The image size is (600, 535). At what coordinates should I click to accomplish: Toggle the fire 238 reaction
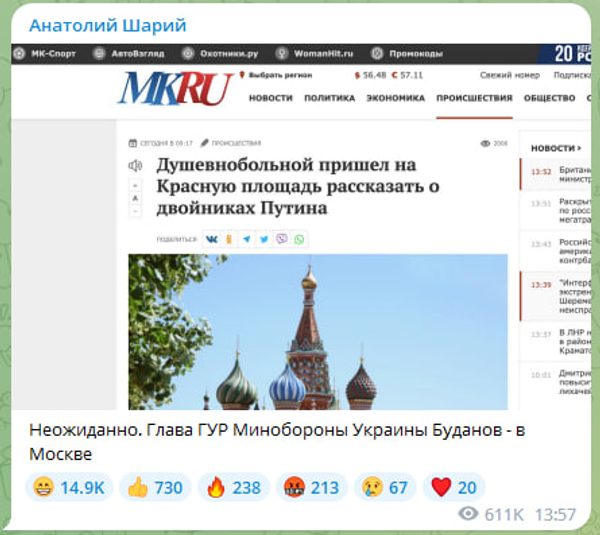(x=233, y=487)
